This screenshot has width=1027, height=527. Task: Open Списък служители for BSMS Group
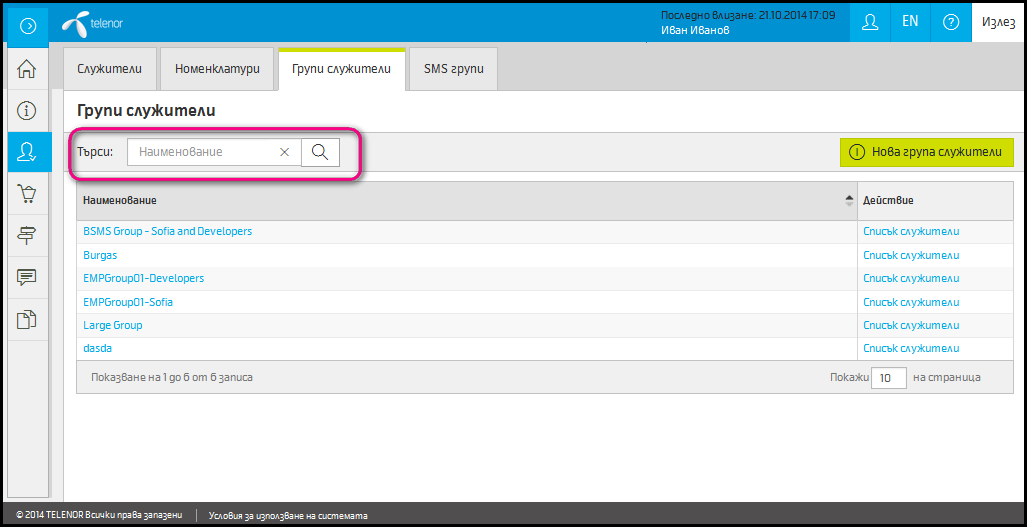(911, 231)
